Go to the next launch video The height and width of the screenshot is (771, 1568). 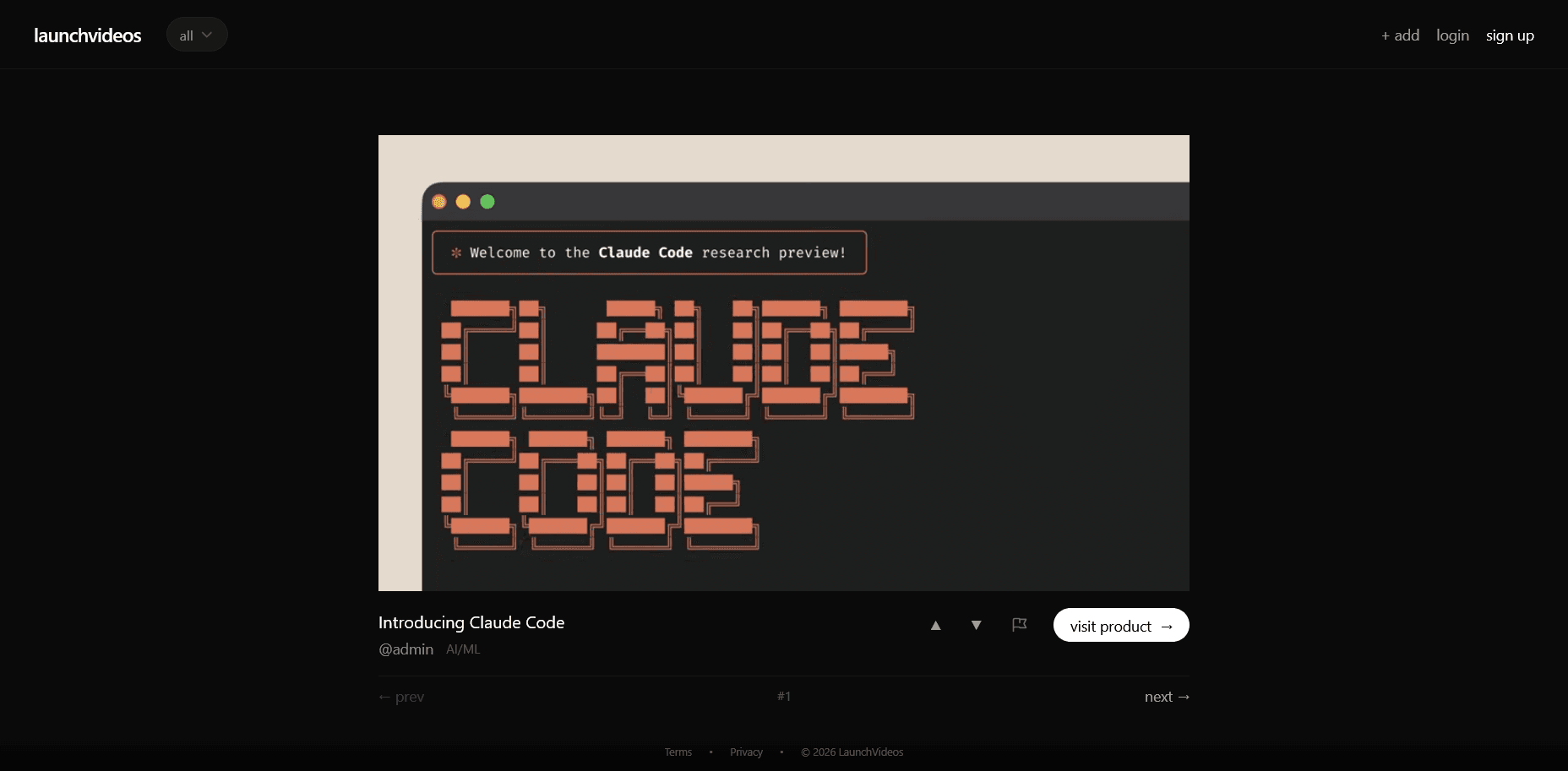click(1167, 696)
